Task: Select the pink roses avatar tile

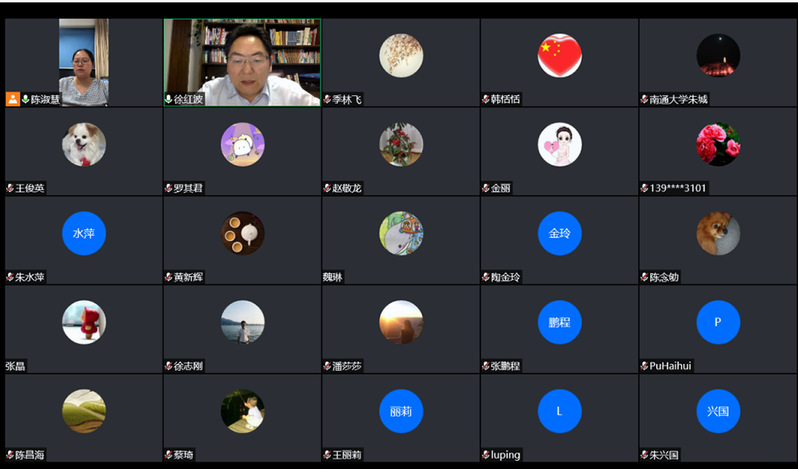Action: coord(718,144)
